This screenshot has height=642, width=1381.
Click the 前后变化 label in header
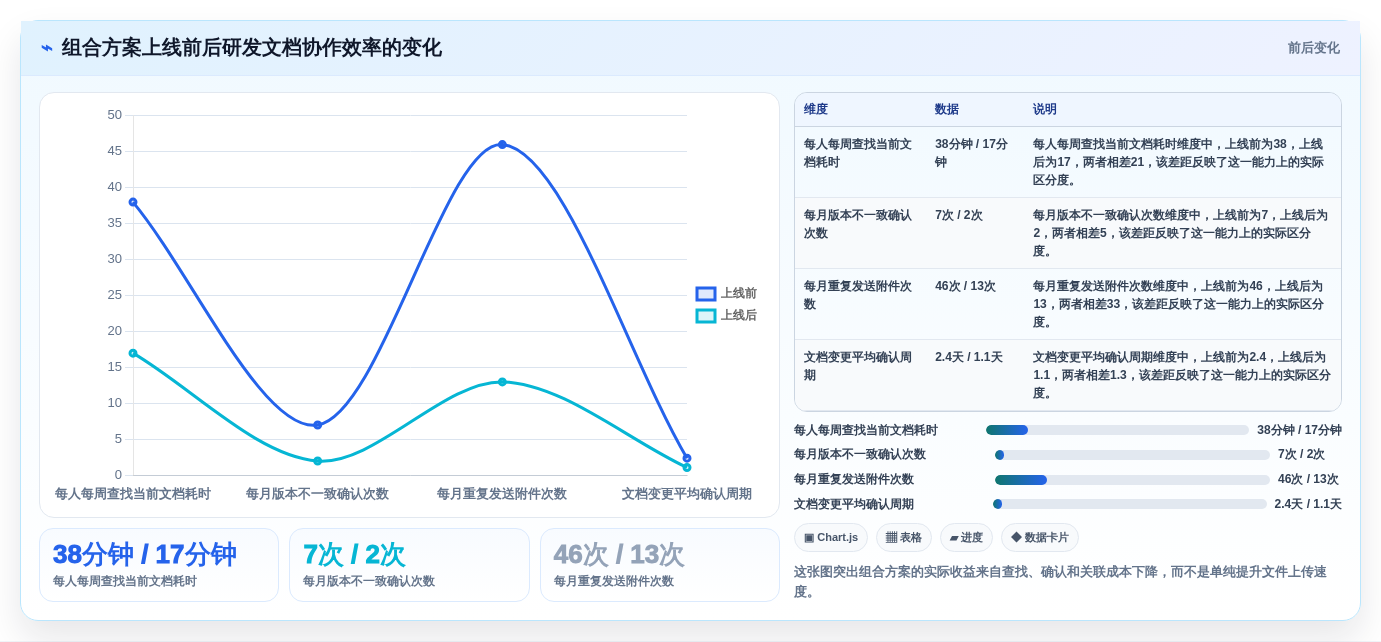point(1313,48)
